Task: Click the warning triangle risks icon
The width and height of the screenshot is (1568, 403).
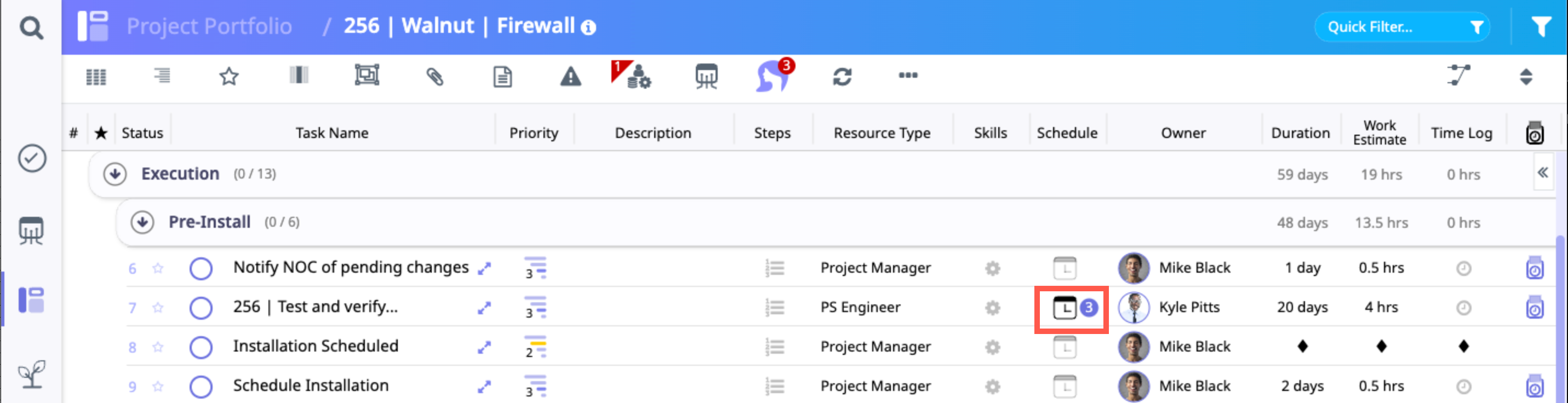Action: point(570,77)
